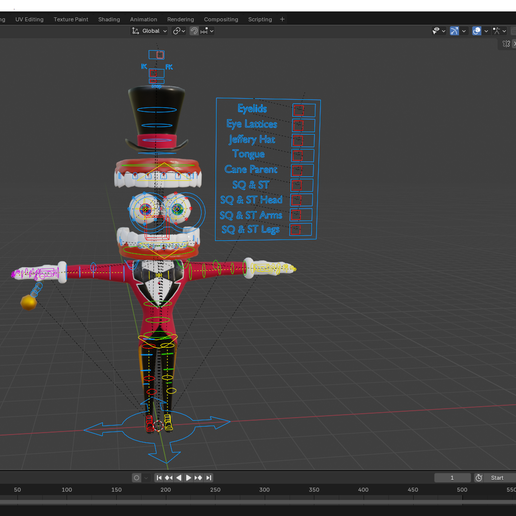Toggle the snap magnet icon
Image resolution: width=516 pixels, height=516 pixels.
point(194,31)
